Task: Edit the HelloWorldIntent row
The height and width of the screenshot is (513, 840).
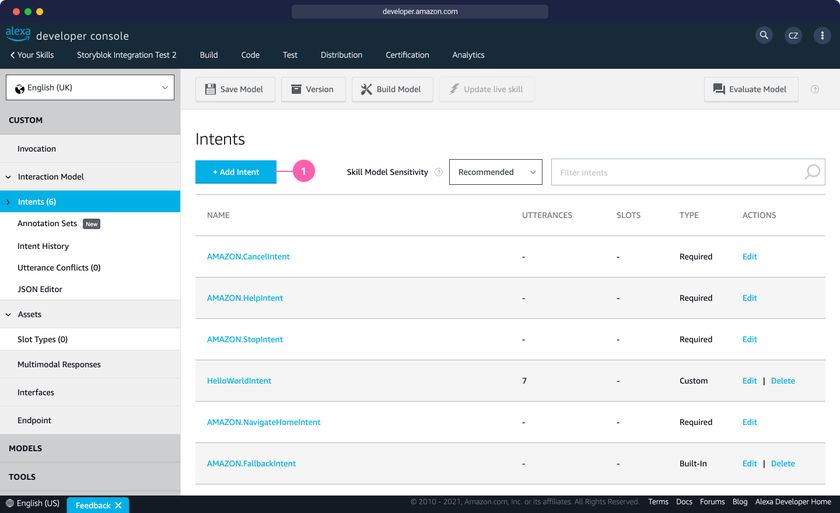Action: tap(749, 381)
